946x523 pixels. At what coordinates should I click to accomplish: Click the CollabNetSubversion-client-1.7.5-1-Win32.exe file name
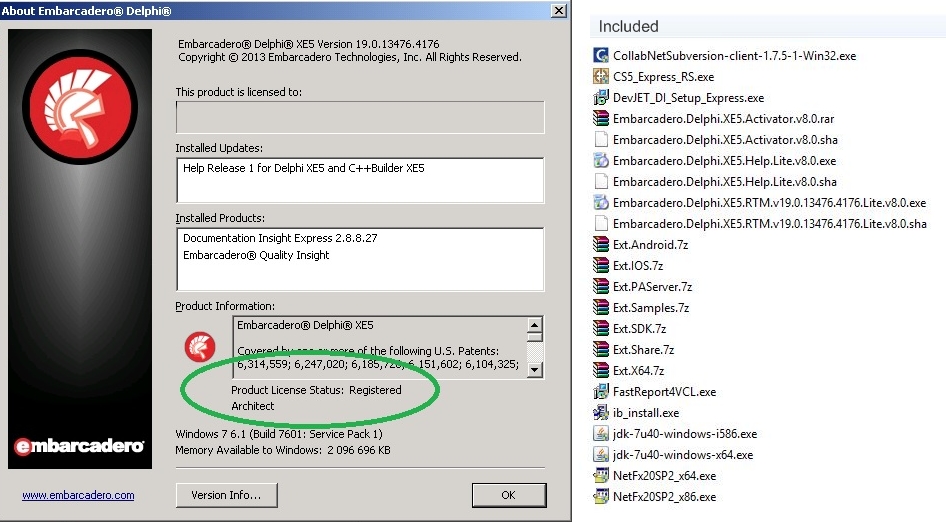(734, 55)
